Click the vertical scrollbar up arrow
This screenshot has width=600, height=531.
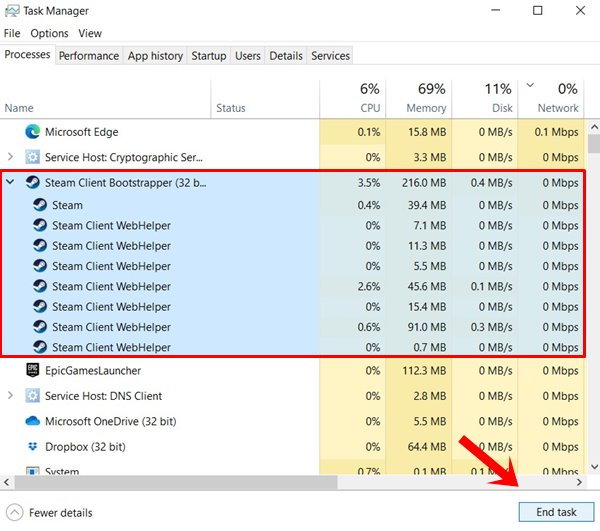pyautogui.click(x=594, y=127)
